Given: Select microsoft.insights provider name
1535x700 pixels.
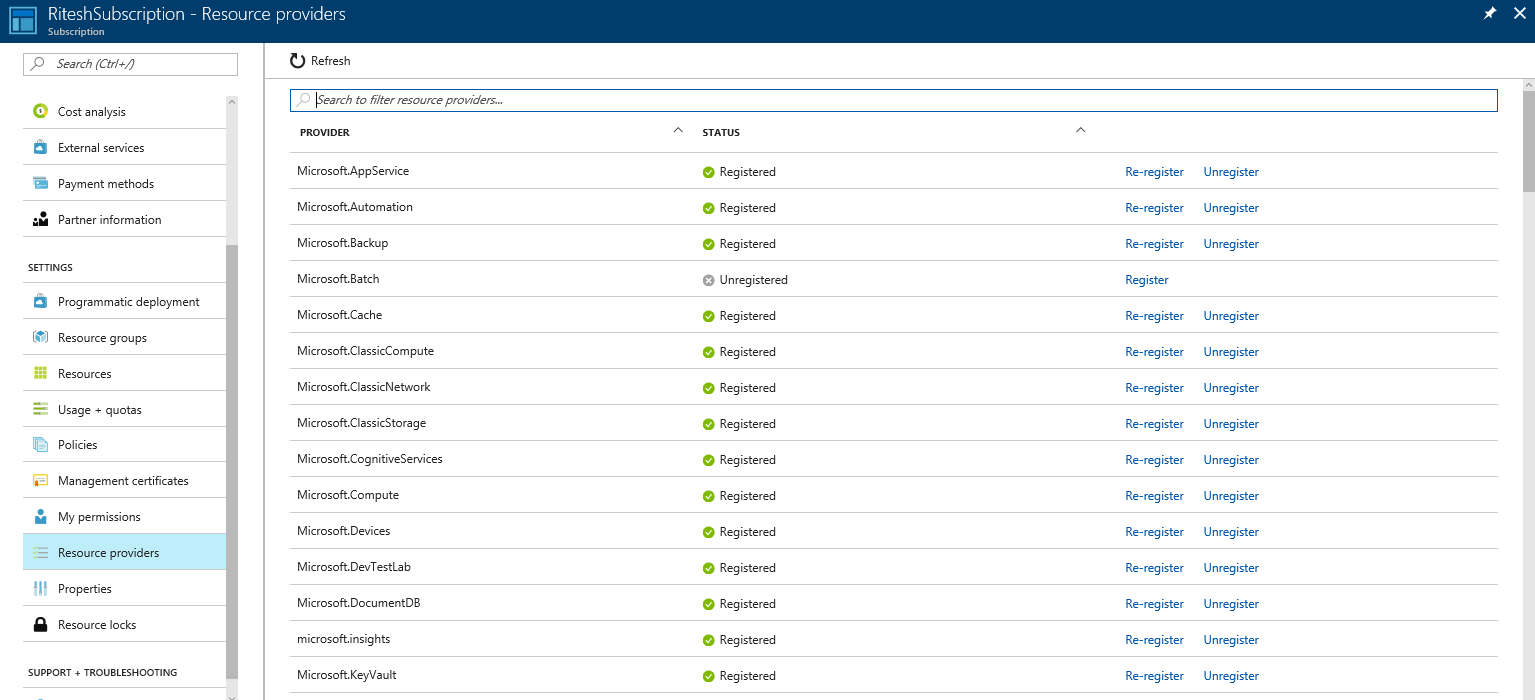Looking at the screenshot, I should tap(344, 639).
